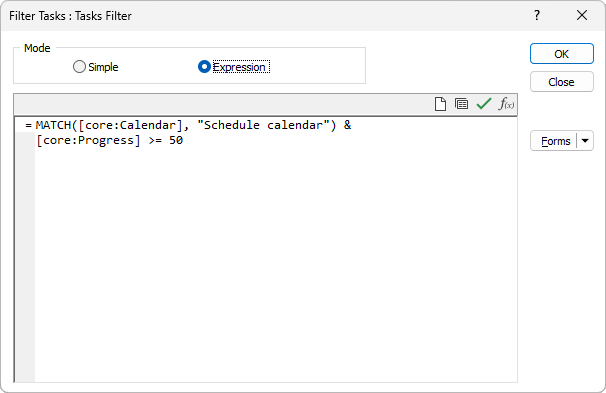
Task: Click empty area of expression editor
Action: pos(276,263)
